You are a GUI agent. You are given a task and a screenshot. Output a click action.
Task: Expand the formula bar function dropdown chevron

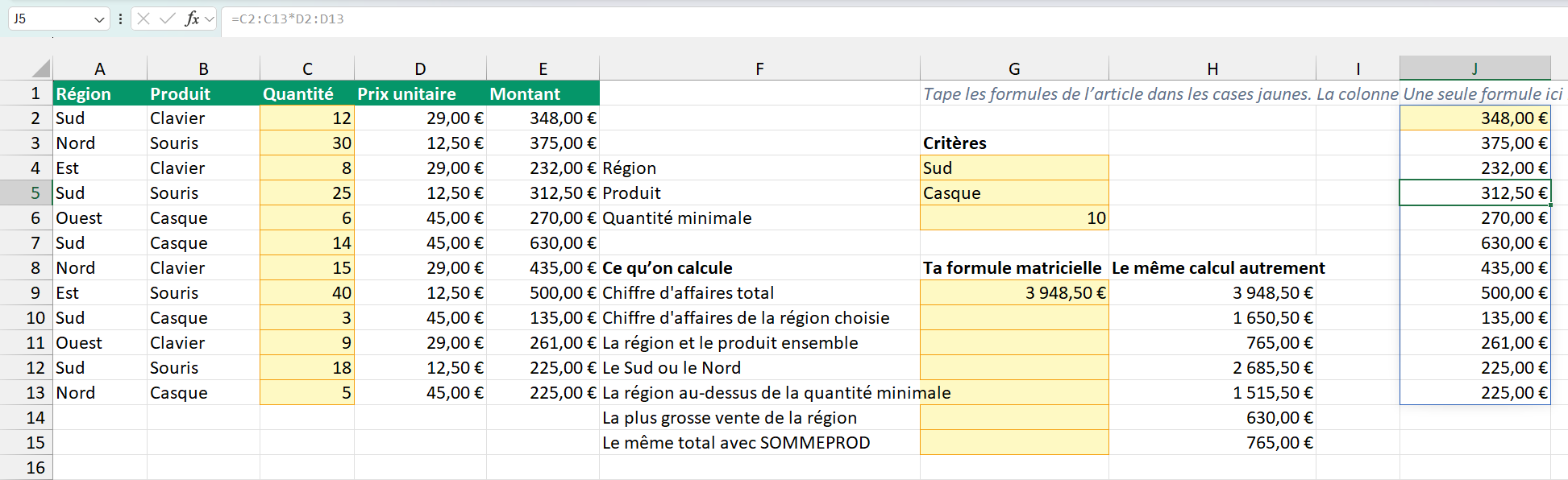pos(210,19)
